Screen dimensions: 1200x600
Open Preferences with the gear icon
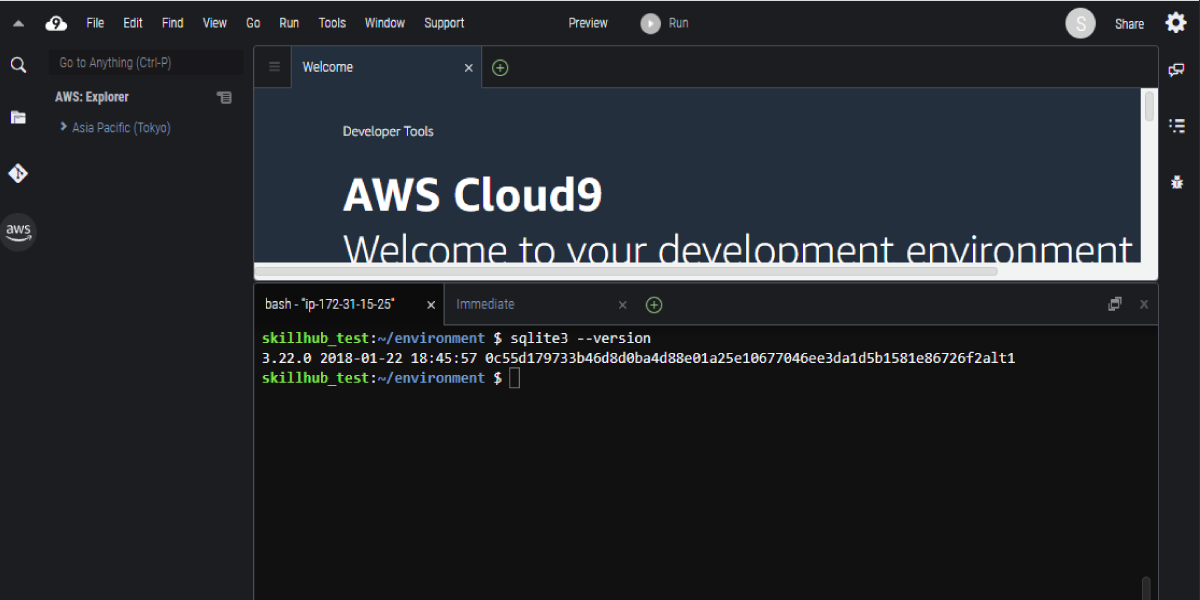click(x=1175, y=23)
